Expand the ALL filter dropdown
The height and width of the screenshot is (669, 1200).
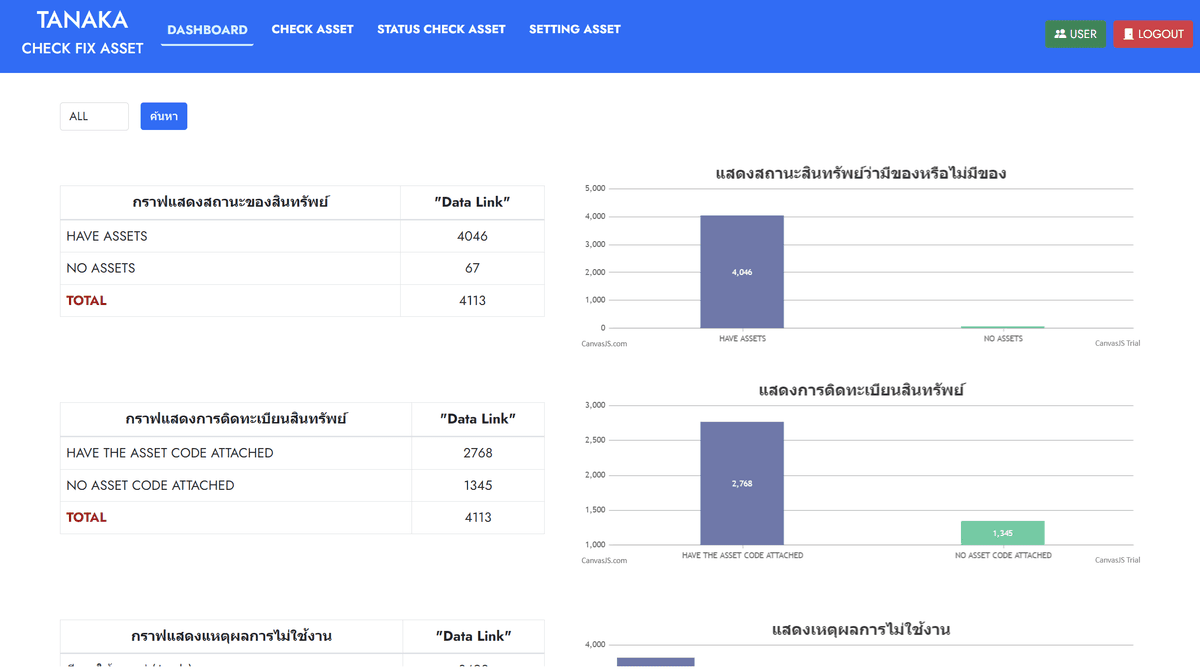[94, 116]
